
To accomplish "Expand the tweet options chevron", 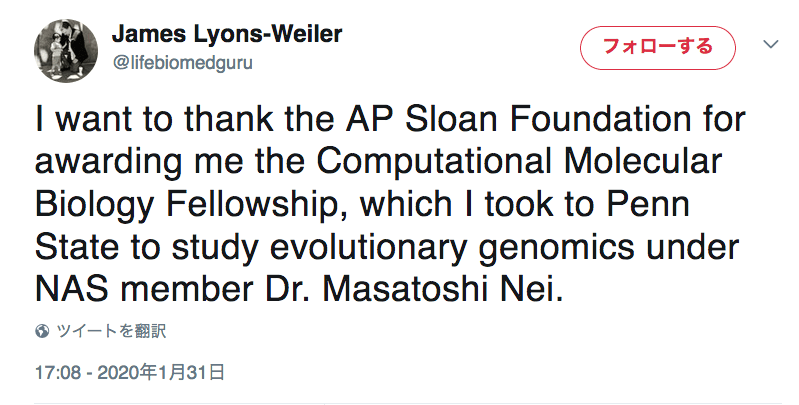I will click(770, 44).
